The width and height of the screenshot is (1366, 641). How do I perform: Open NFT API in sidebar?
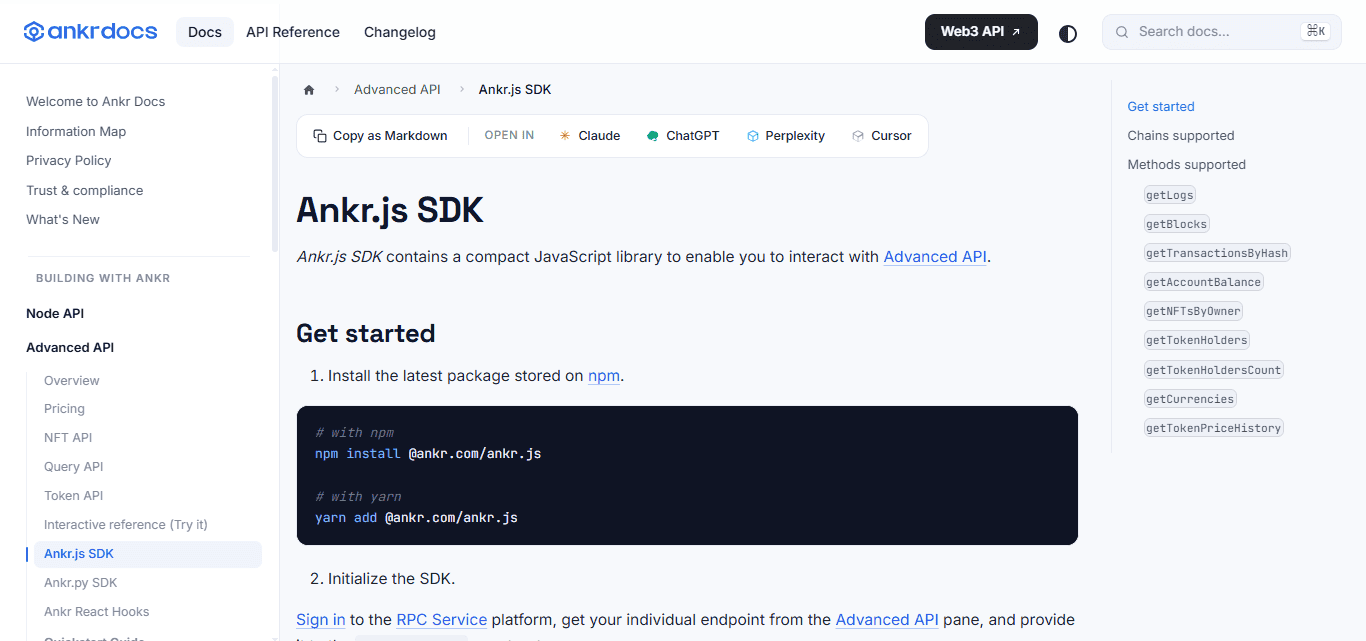[68, 438]
